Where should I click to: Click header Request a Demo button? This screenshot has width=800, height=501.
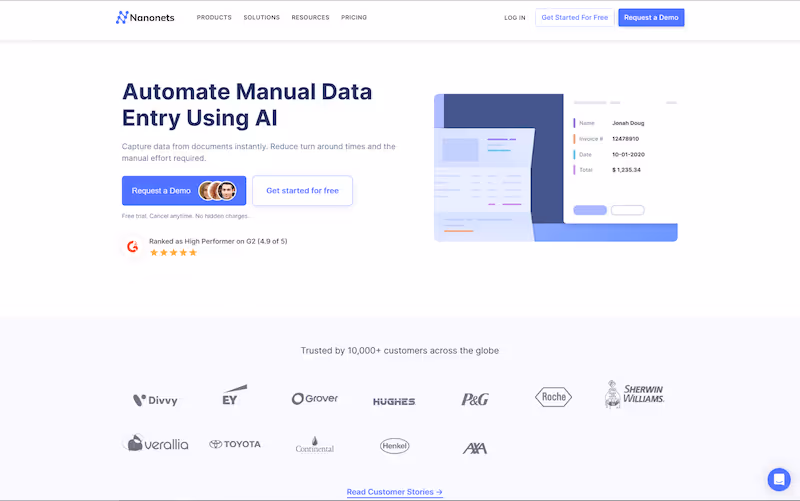651,17
